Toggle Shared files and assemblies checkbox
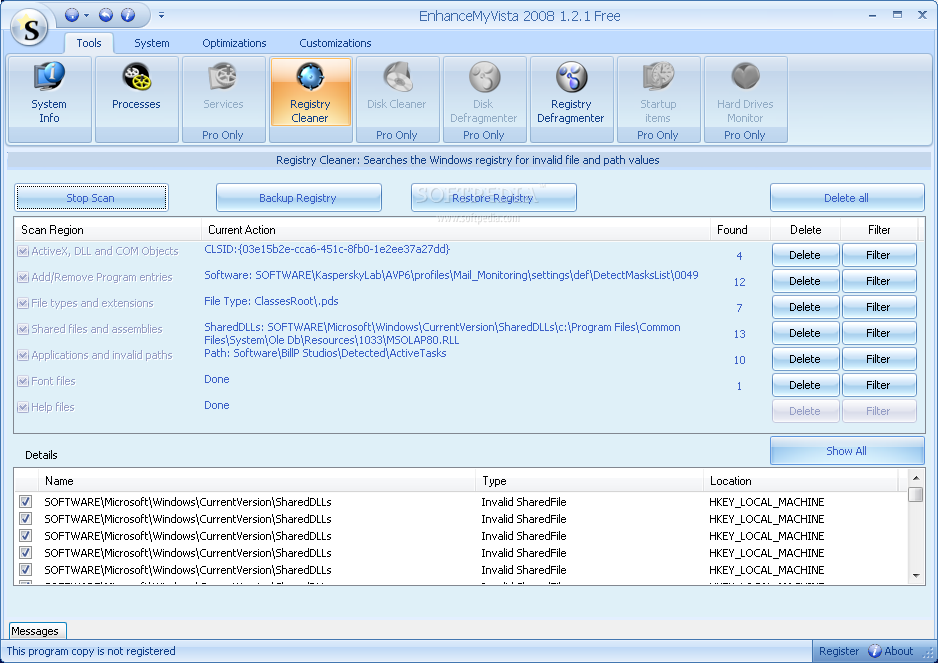 23,329
